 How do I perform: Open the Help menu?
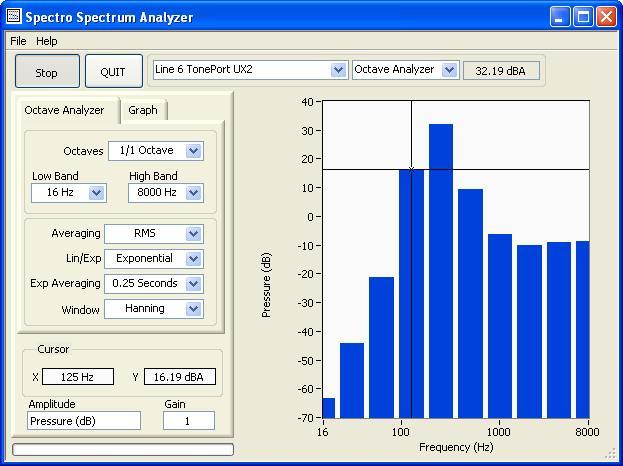[47, 41]
